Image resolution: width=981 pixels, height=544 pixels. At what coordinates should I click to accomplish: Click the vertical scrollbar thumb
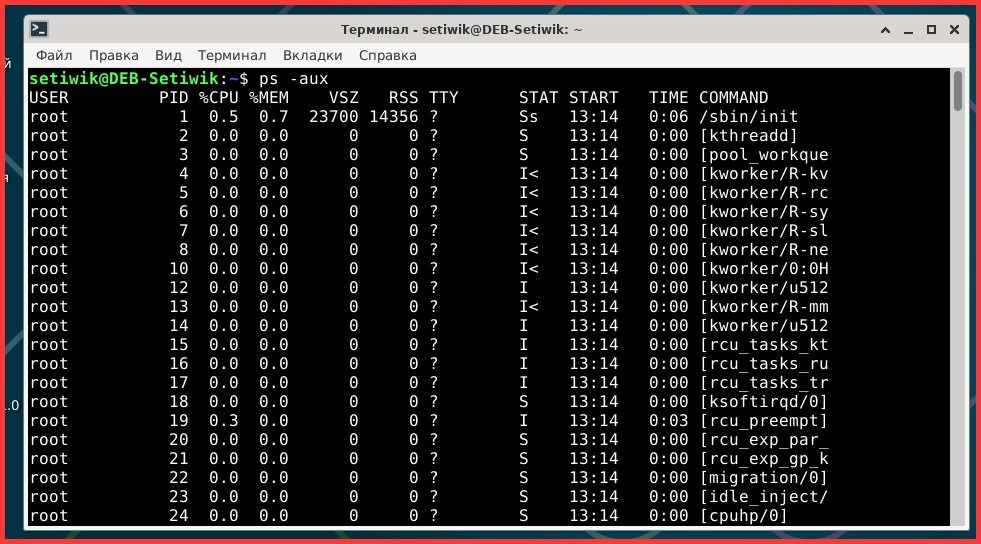(x=957, y=90)
